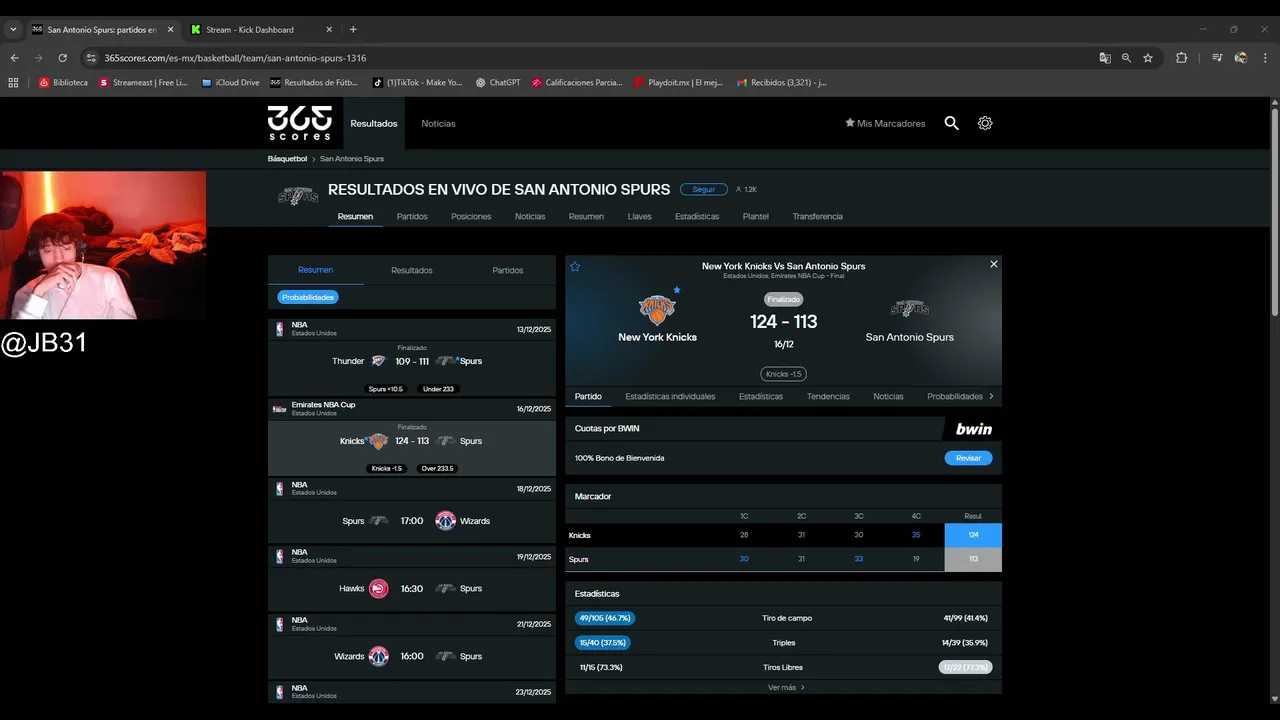Toggle the Probabilidades pill filter
Image resolution: width=1280 pixels, height=720 pixels.
tap(308, 297)
